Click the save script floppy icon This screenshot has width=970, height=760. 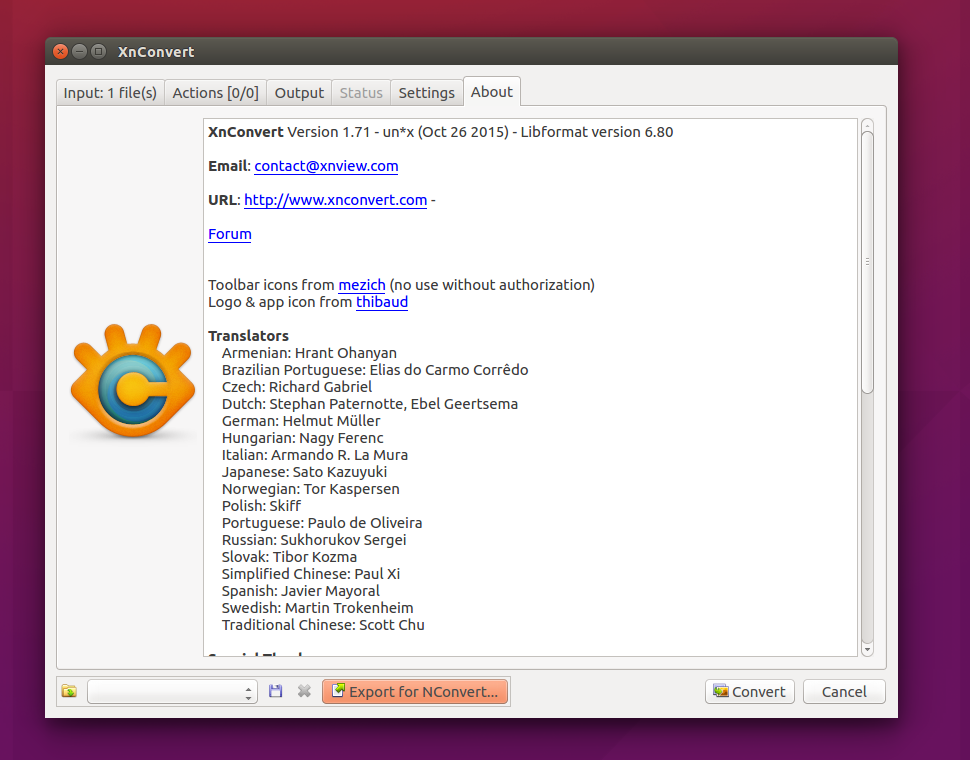pyautogui.click(x=275, y=691)
